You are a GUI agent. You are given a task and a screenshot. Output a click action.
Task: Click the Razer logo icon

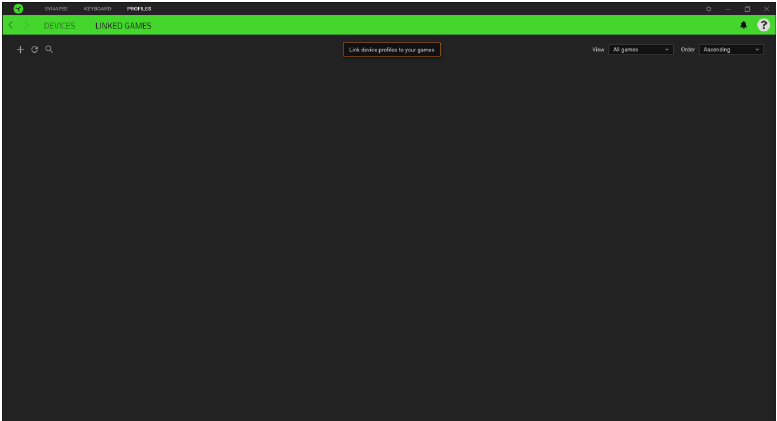[x=18, y=8]
